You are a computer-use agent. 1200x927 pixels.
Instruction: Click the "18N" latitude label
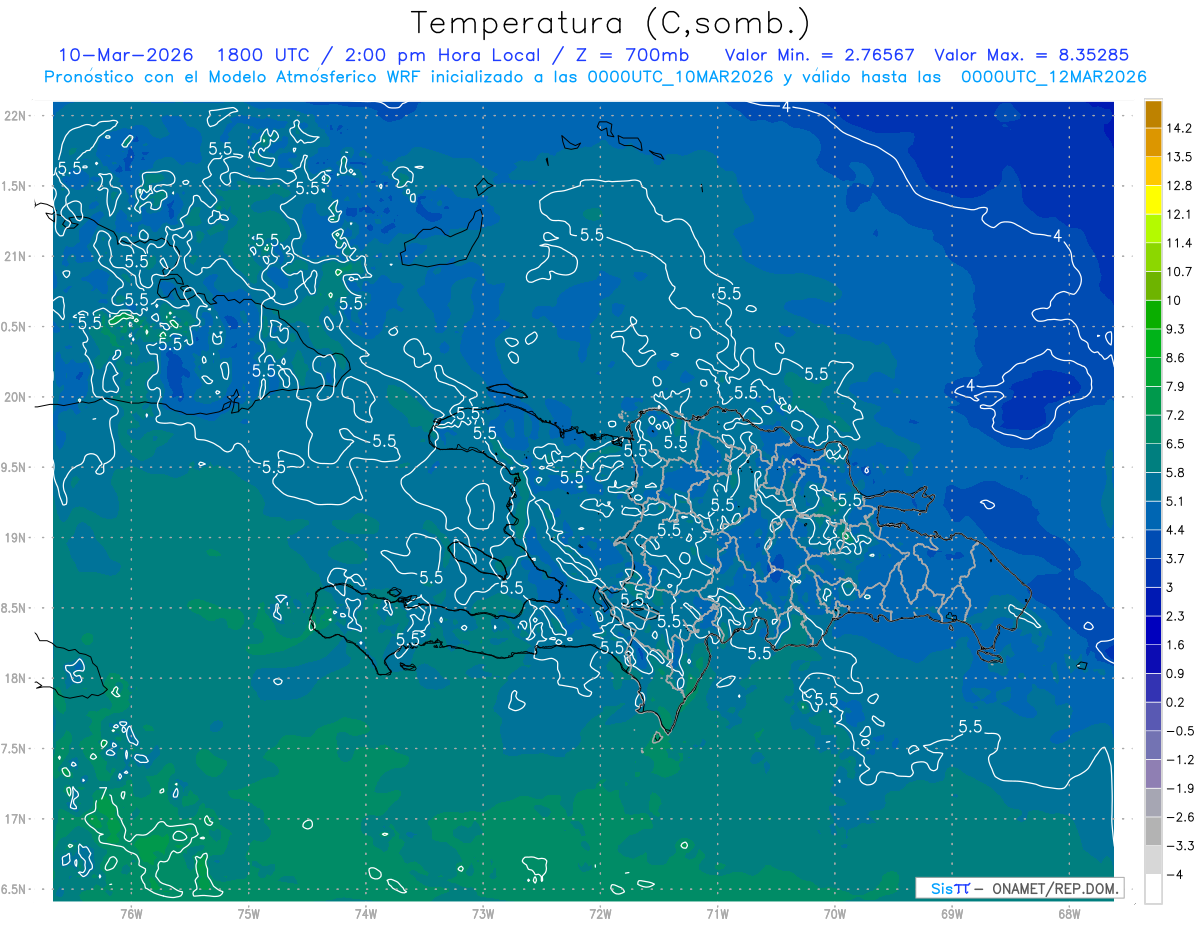[16, 679]
